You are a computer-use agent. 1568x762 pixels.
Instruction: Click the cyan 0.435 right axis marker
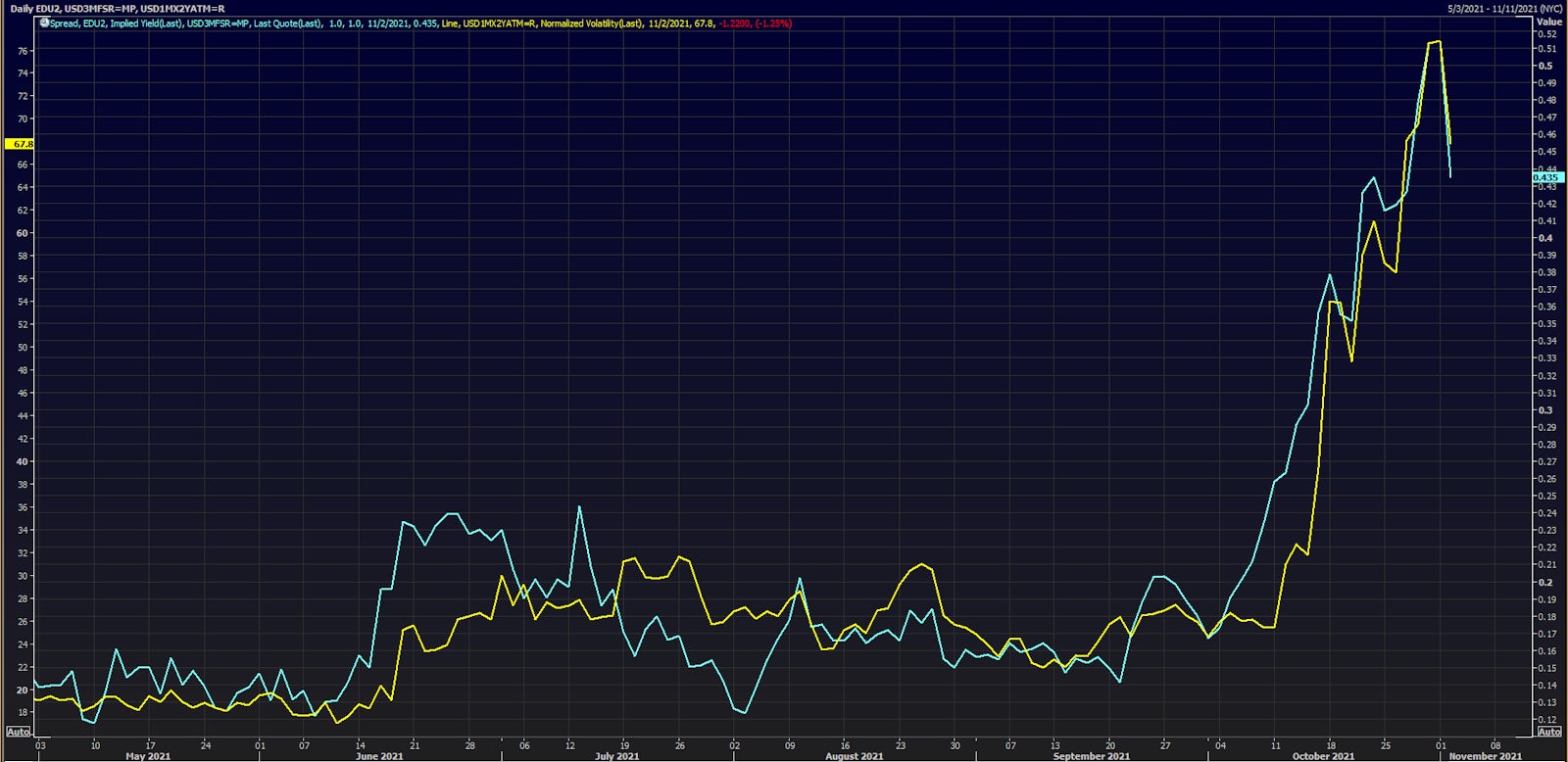(1549, 178)
